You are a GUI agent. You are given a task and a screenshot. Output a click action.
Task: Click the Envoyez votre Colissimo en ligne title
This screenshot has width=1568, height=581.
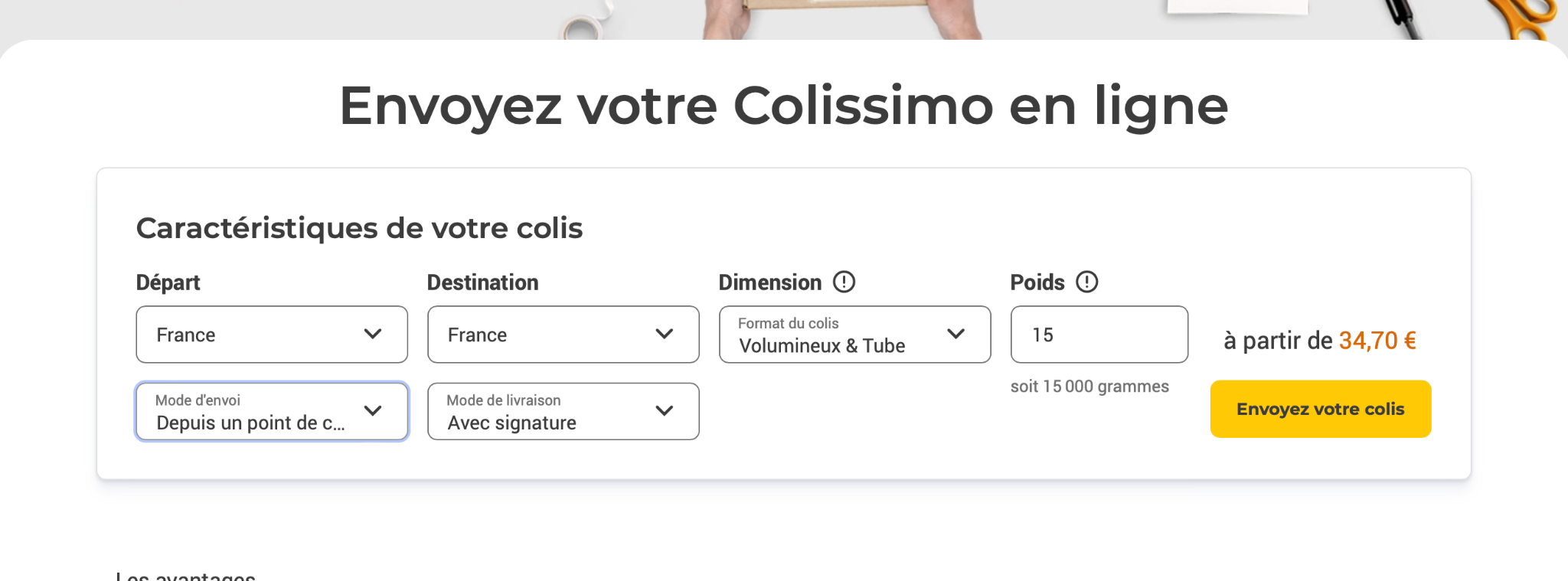(784, 106)
